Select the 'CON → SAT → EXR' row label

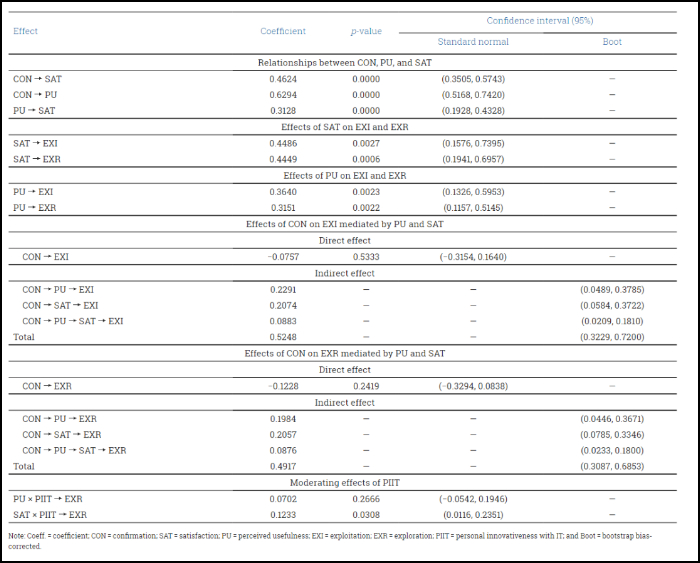(x=62, y=435)
